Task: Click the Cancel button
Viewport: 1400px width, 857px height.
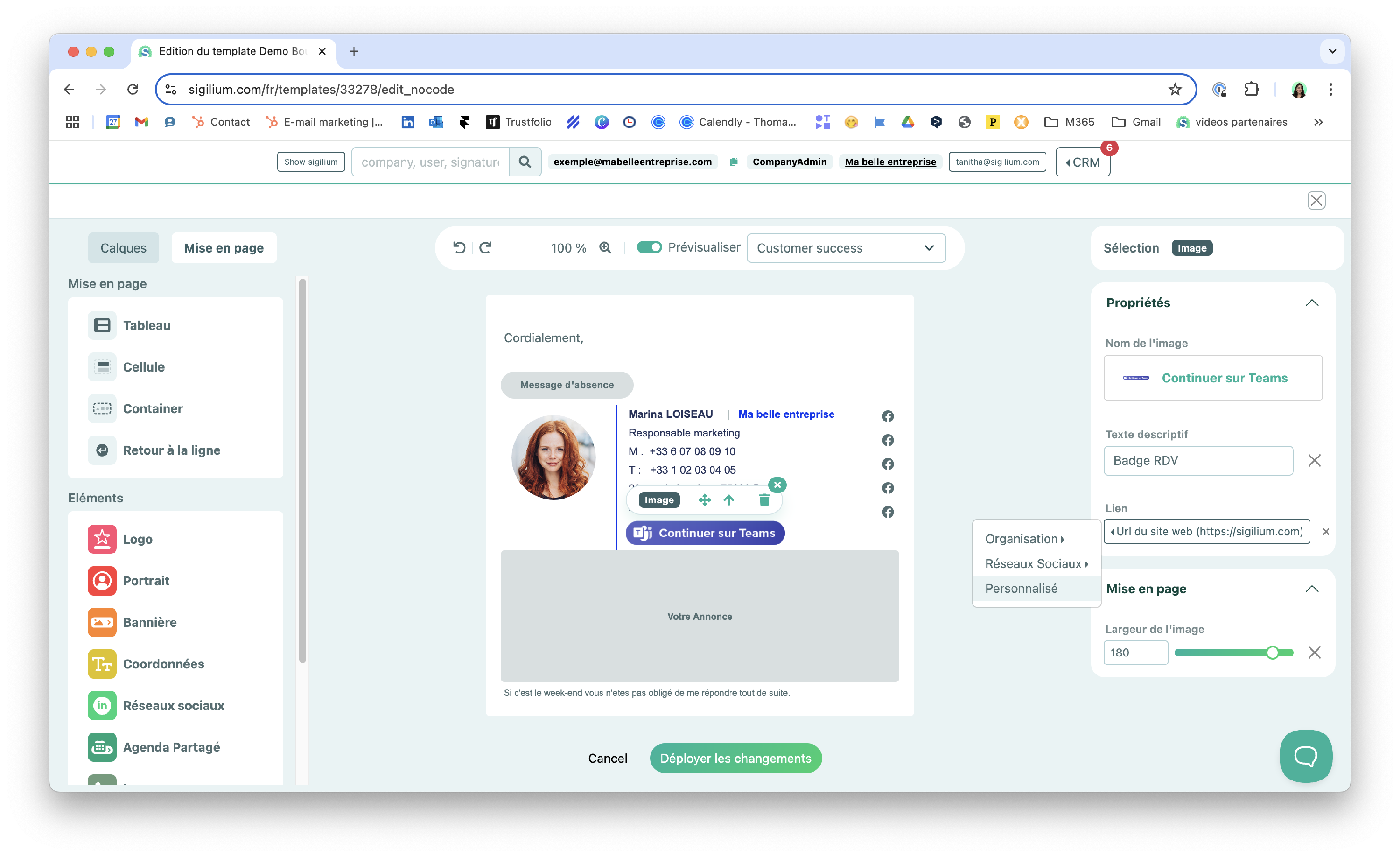Action: point(608,758)
